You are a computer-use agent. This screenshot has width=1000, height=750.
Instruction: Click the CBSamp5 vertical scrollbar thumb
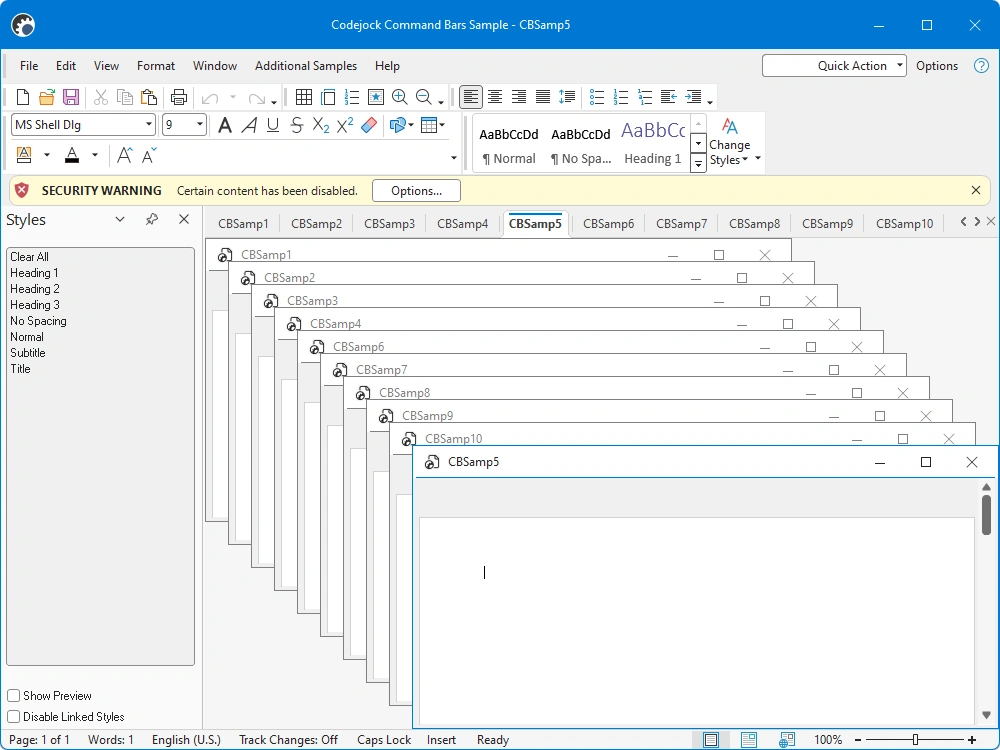(986, 515)
